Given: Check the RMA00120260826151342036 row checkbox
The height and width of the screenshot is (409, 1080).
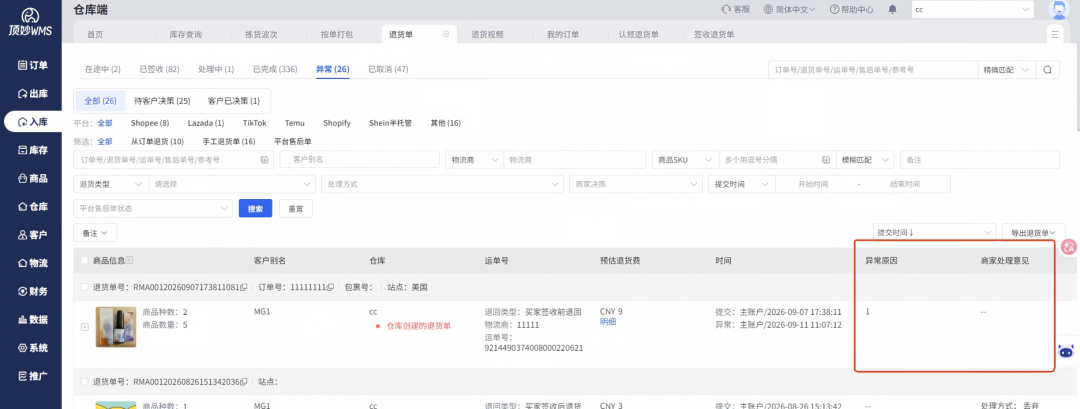Looking at the screenshot, I should [85, 381].
